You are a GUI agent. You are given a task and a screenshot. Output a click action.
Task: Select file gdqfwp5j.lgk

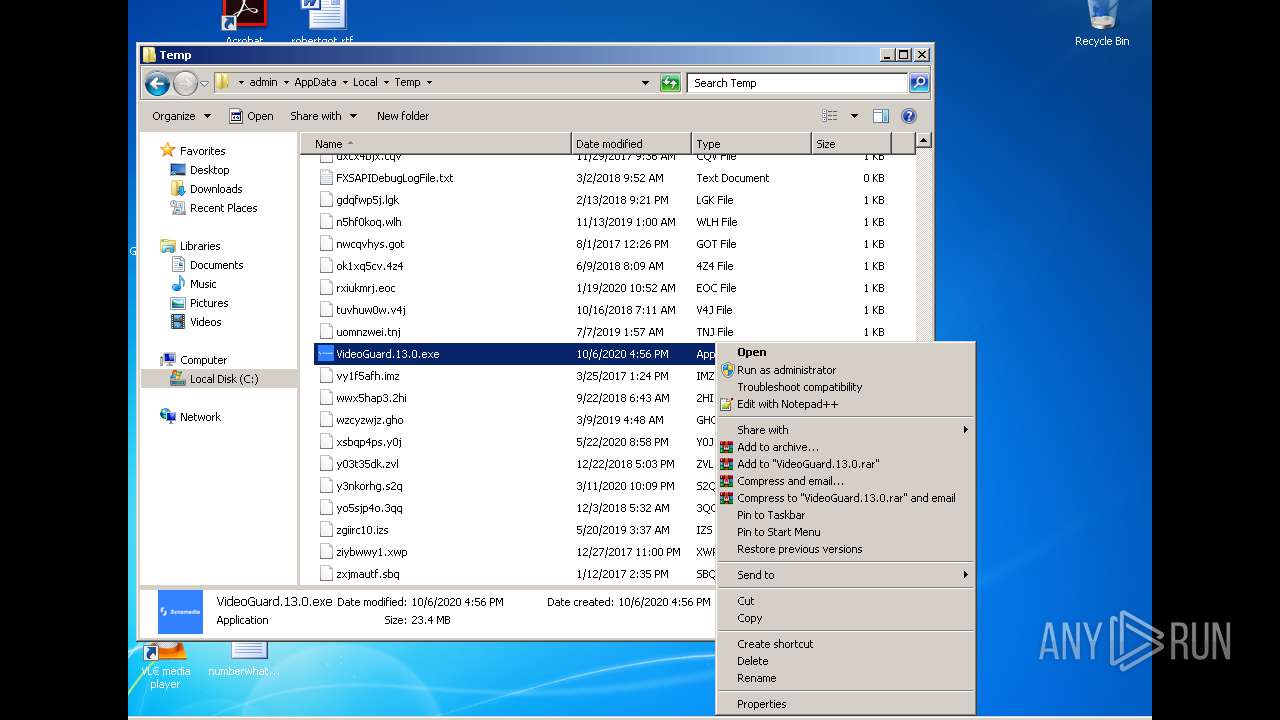(x=367, y=200)
